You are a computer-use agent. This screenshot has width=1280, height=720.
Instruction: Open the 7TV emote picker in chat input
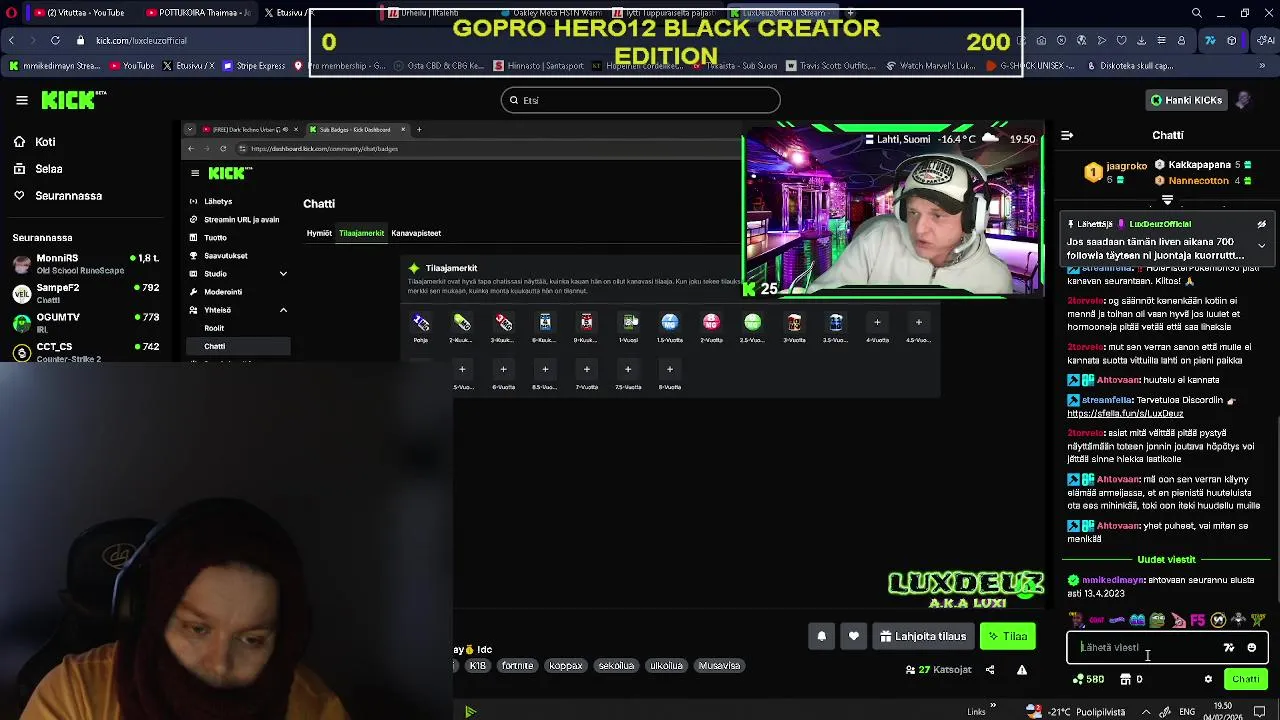(x=1229, y=648)
